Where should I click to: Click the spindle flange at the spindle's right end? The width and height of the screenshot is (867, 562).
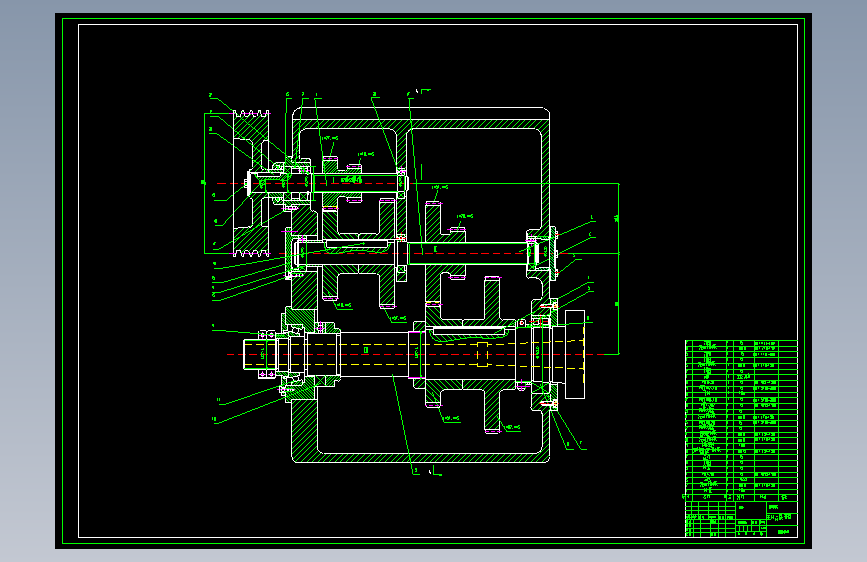575,355
